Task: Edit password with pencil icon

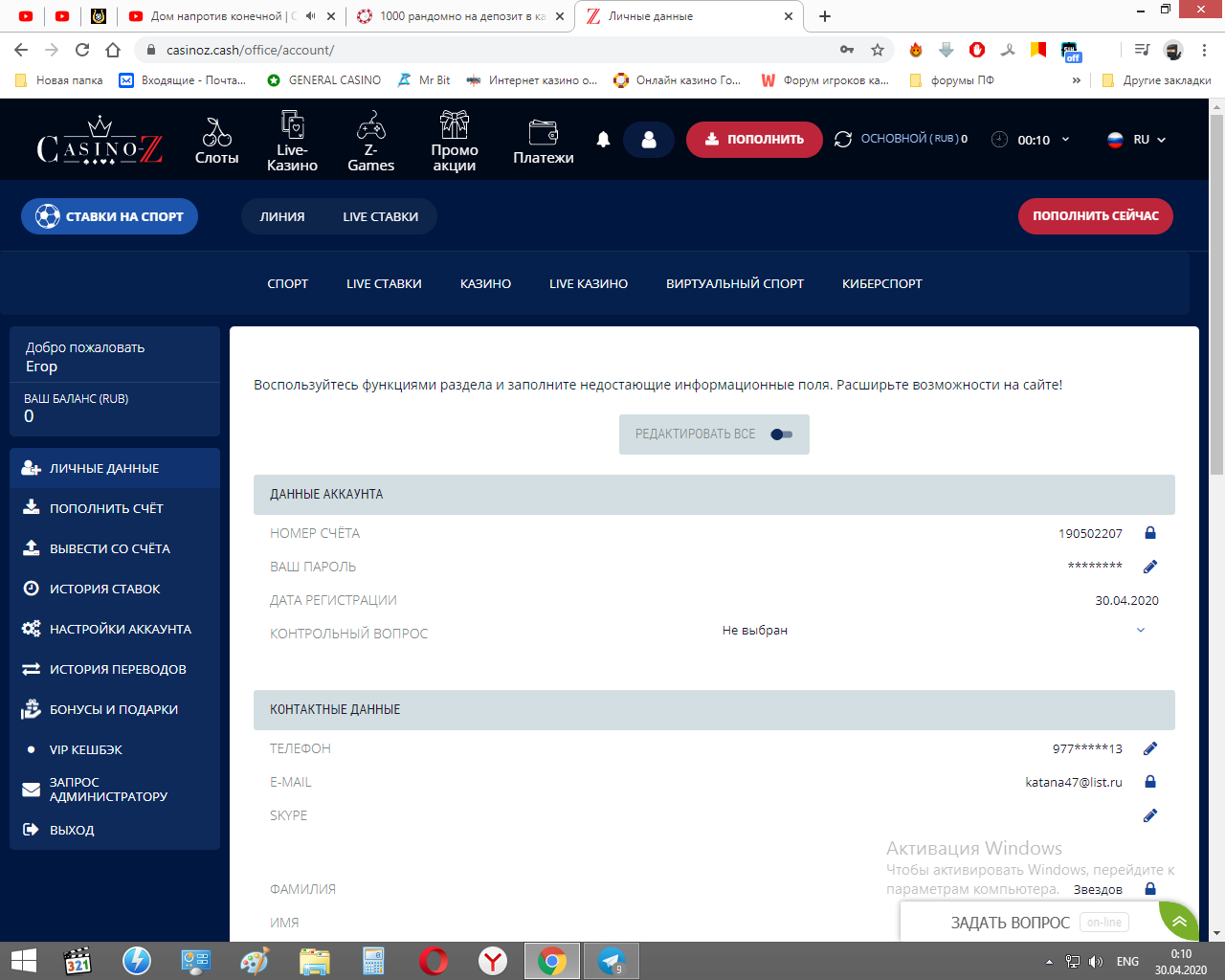Action: coord(1150,567)
